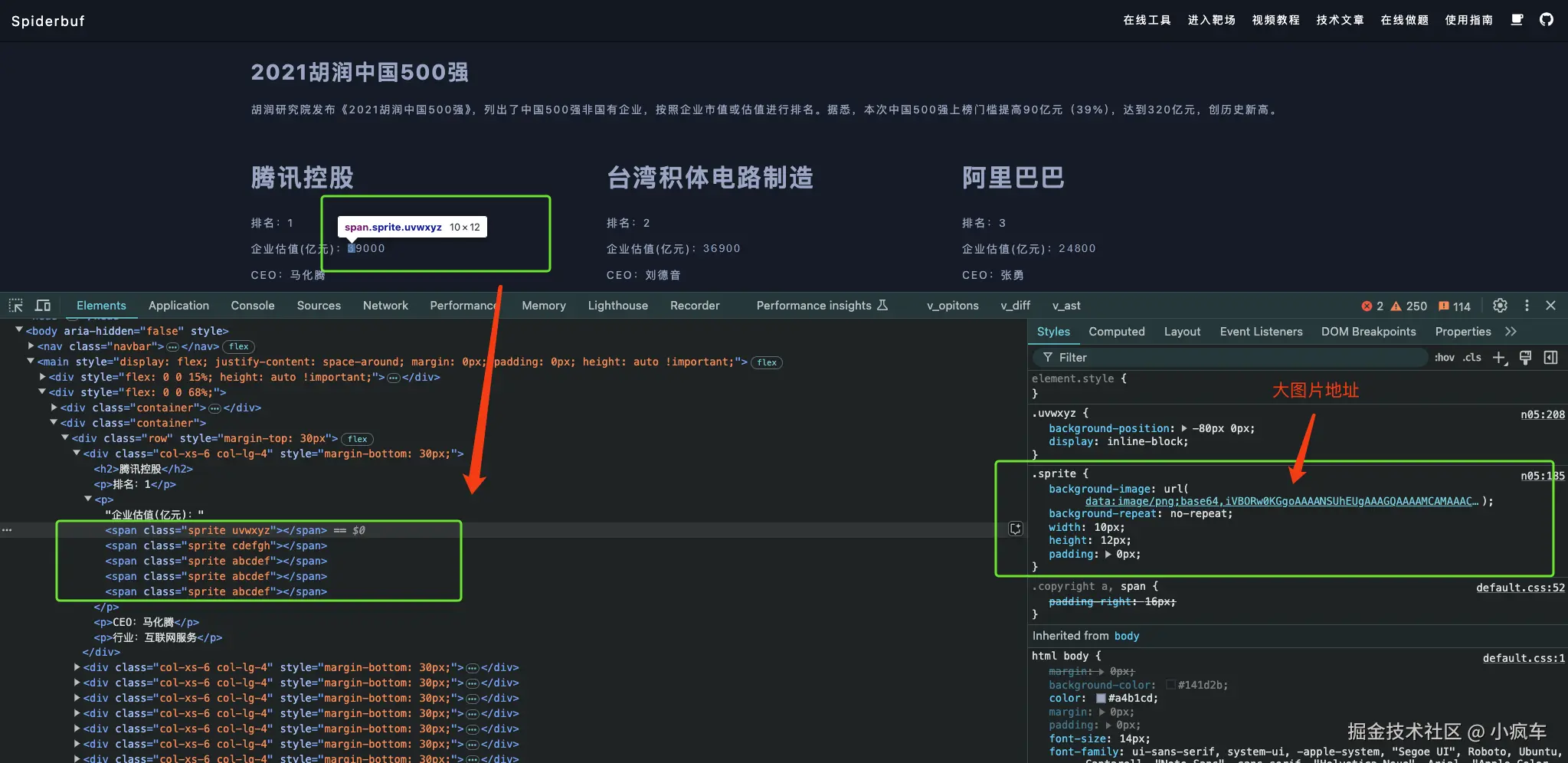Click the 在线工具 navbar link
The height and width of the screenshot is (763, 1568).
click(x=1147, y=20)
